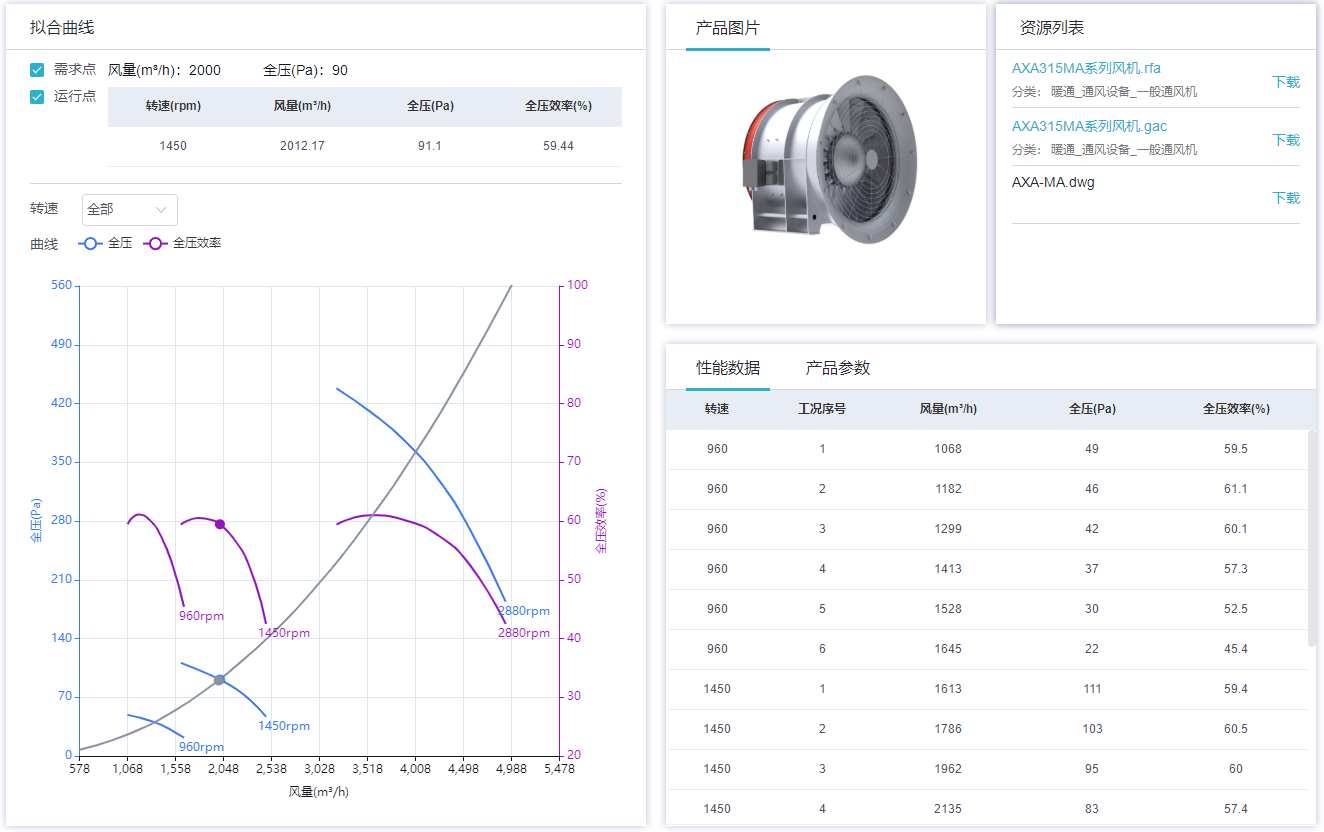
Task: Select the 产品图片 tab
Action: [x=728, y=28]
